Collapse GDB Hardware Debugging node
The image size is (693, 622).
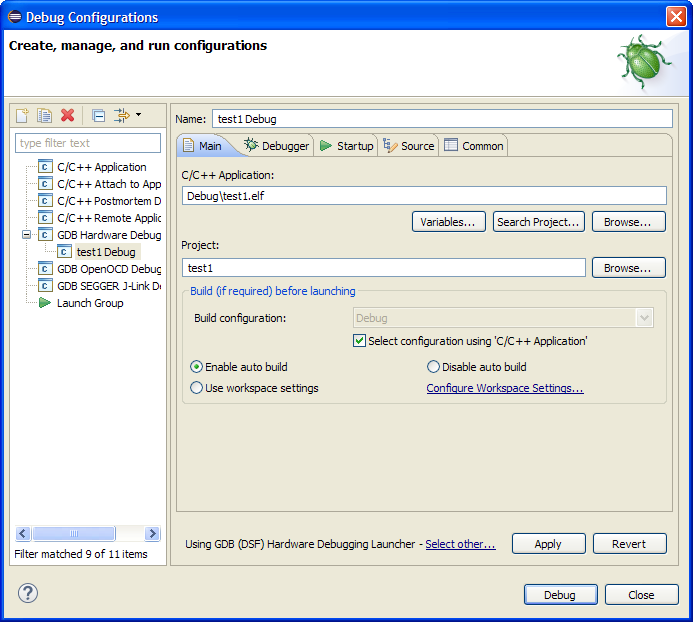point(27,235)
